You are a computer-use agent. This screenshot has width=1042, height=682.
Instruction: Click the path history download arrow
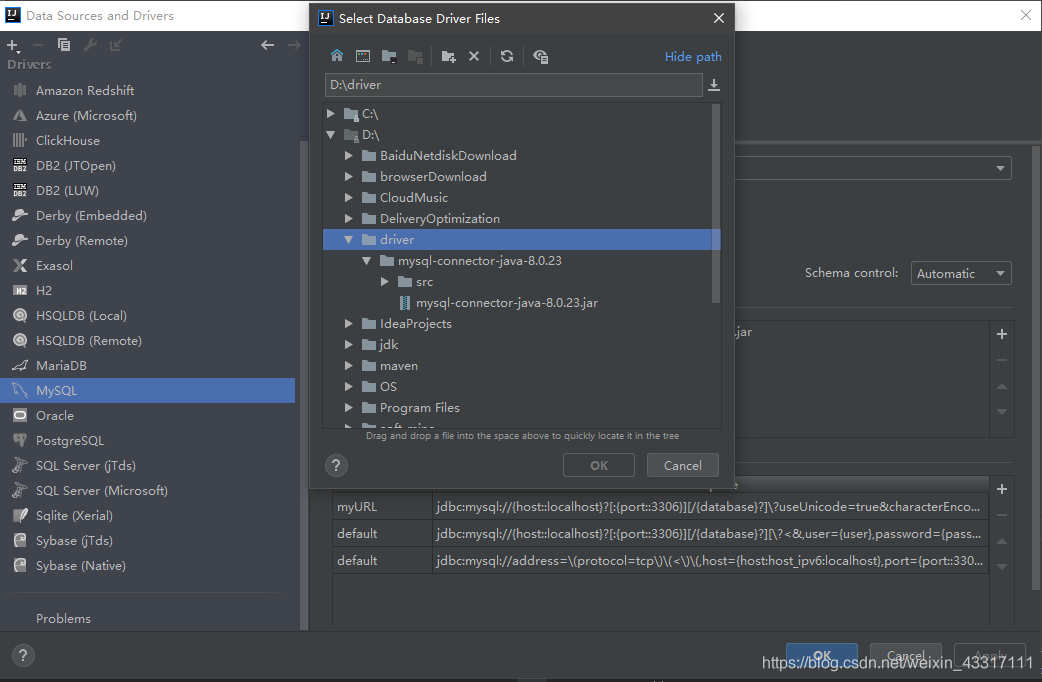pyautogui.click(x=714, y=85)
